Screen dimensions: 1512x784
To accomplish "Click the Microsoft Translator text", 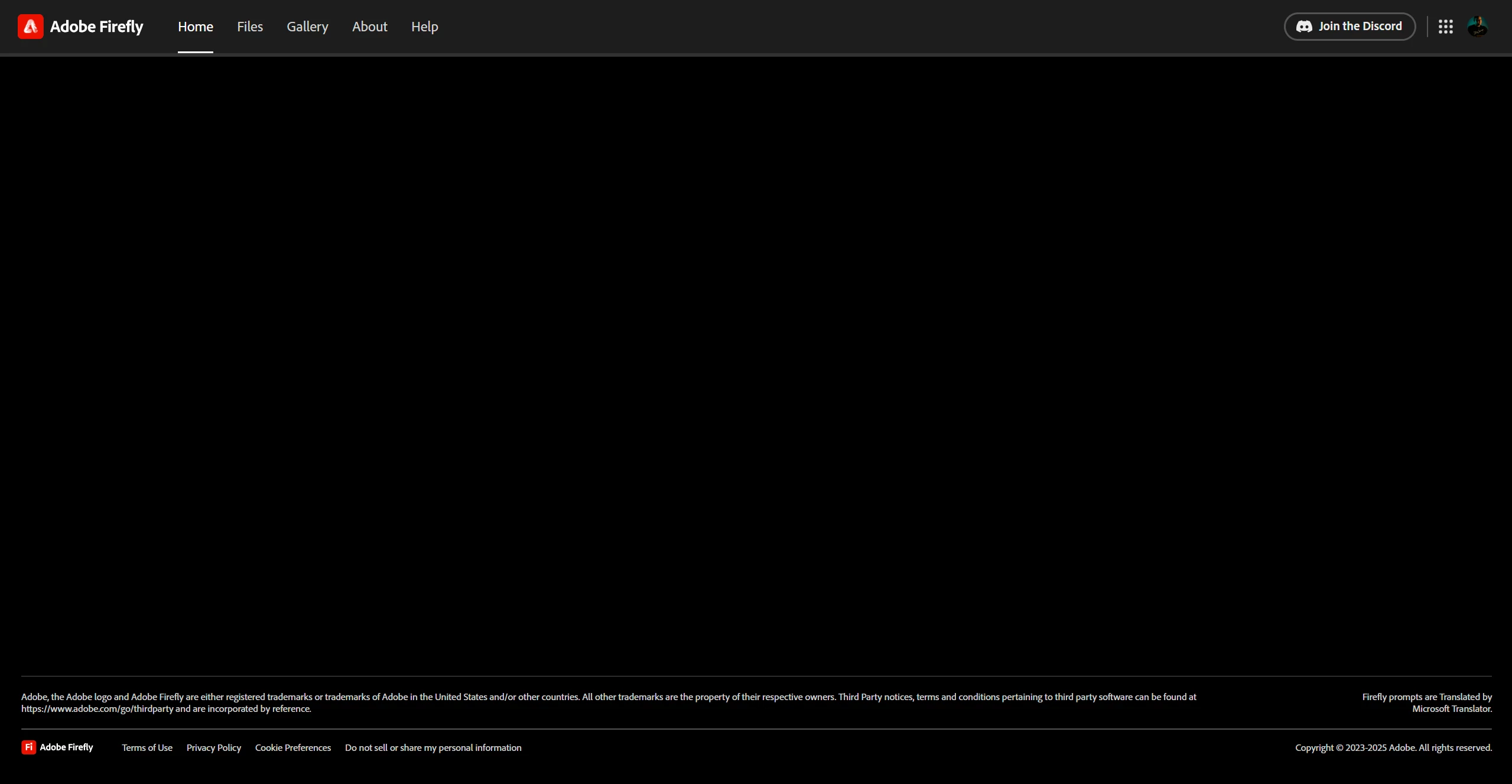I will pyautogui.click(x=1452, y=709).
